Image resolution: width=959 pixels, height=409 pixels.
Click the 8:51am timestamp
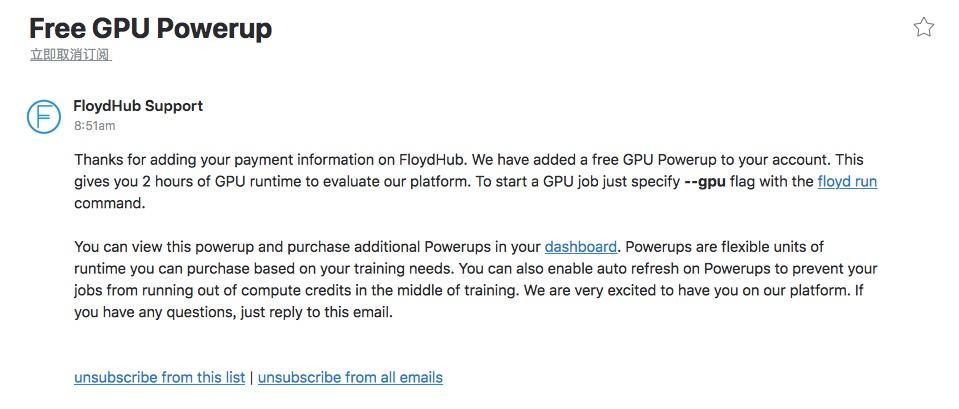click(x=94, y=126)
